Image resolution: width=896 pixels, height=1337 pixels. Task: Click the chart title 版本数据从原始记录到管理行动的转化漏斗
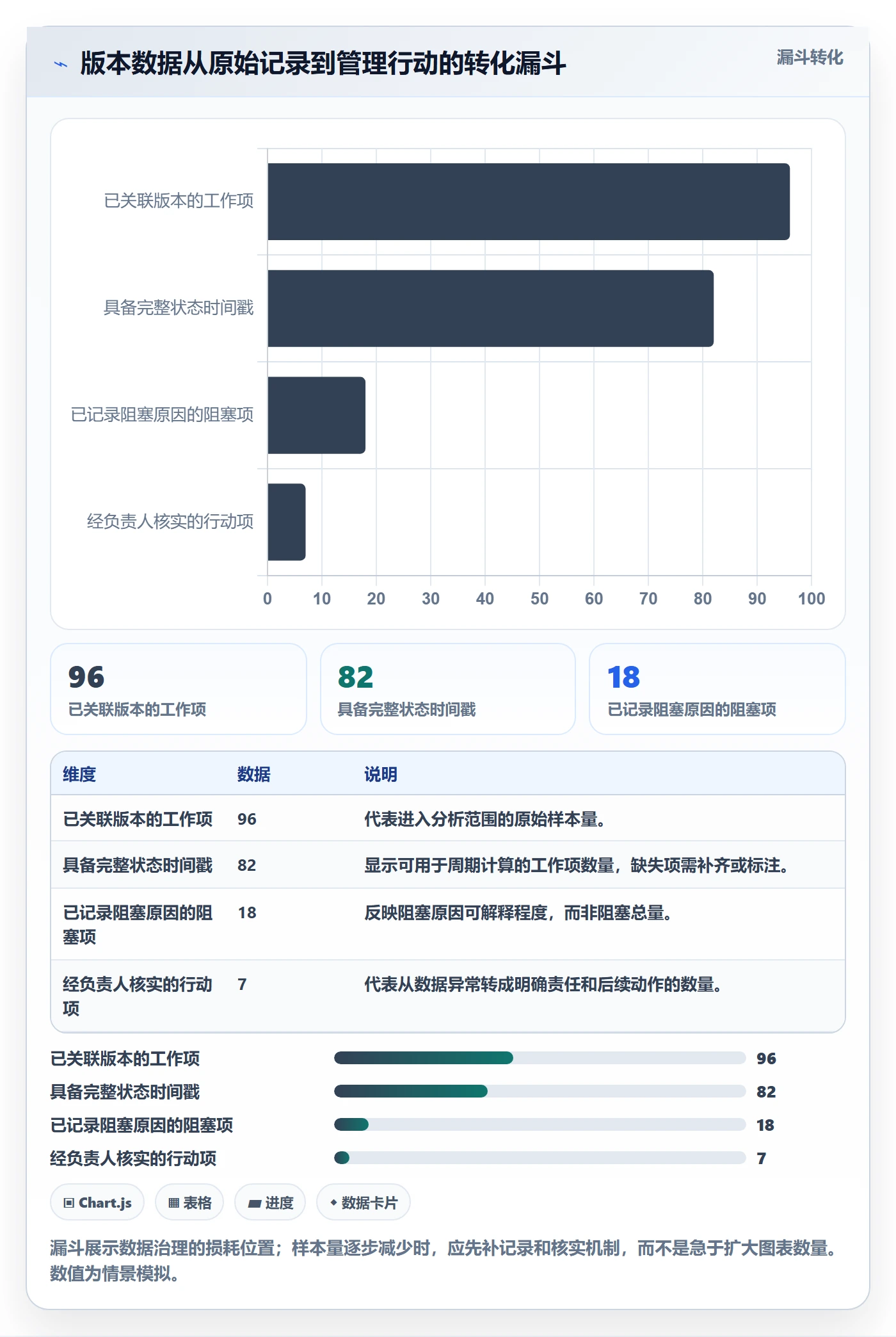(x=323, y=63)
